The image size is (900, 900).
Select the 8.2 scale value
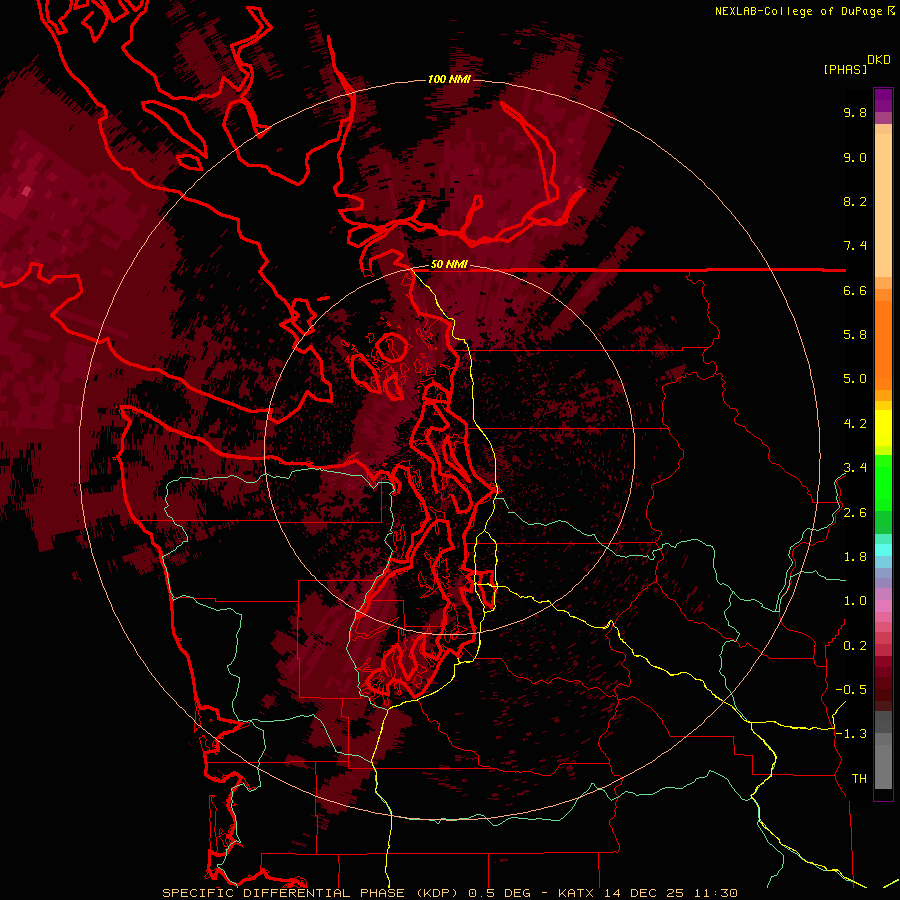[855, 201]
